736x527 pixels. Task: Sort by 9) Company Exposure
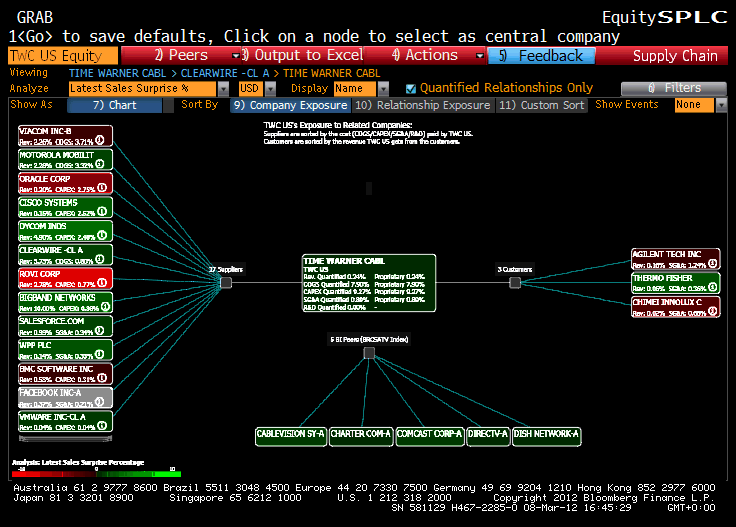tap(291, 106)
